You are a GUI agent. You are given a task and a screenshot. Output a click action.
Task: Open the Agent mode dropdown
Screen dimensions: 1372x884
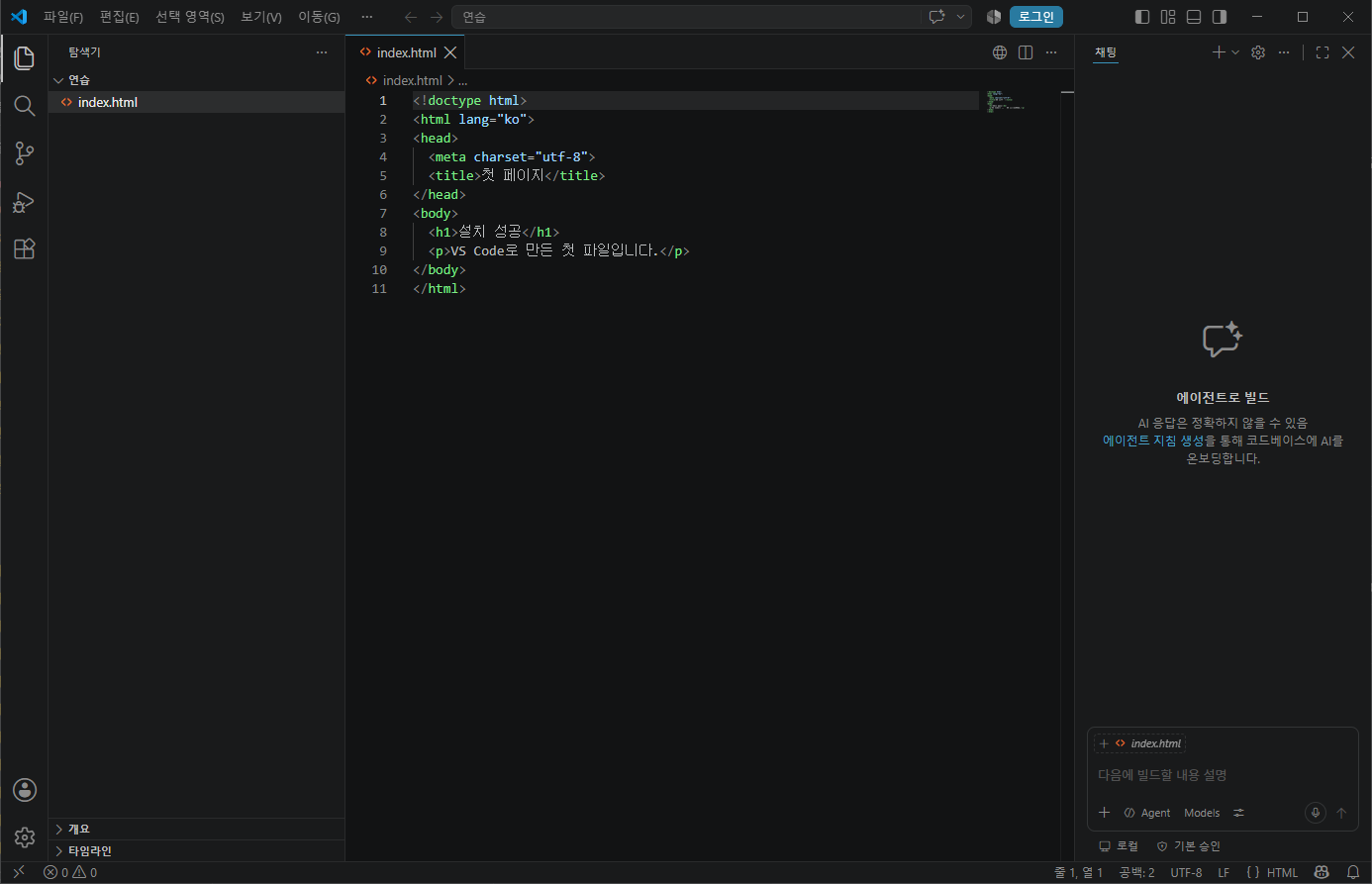point(1147,813)
